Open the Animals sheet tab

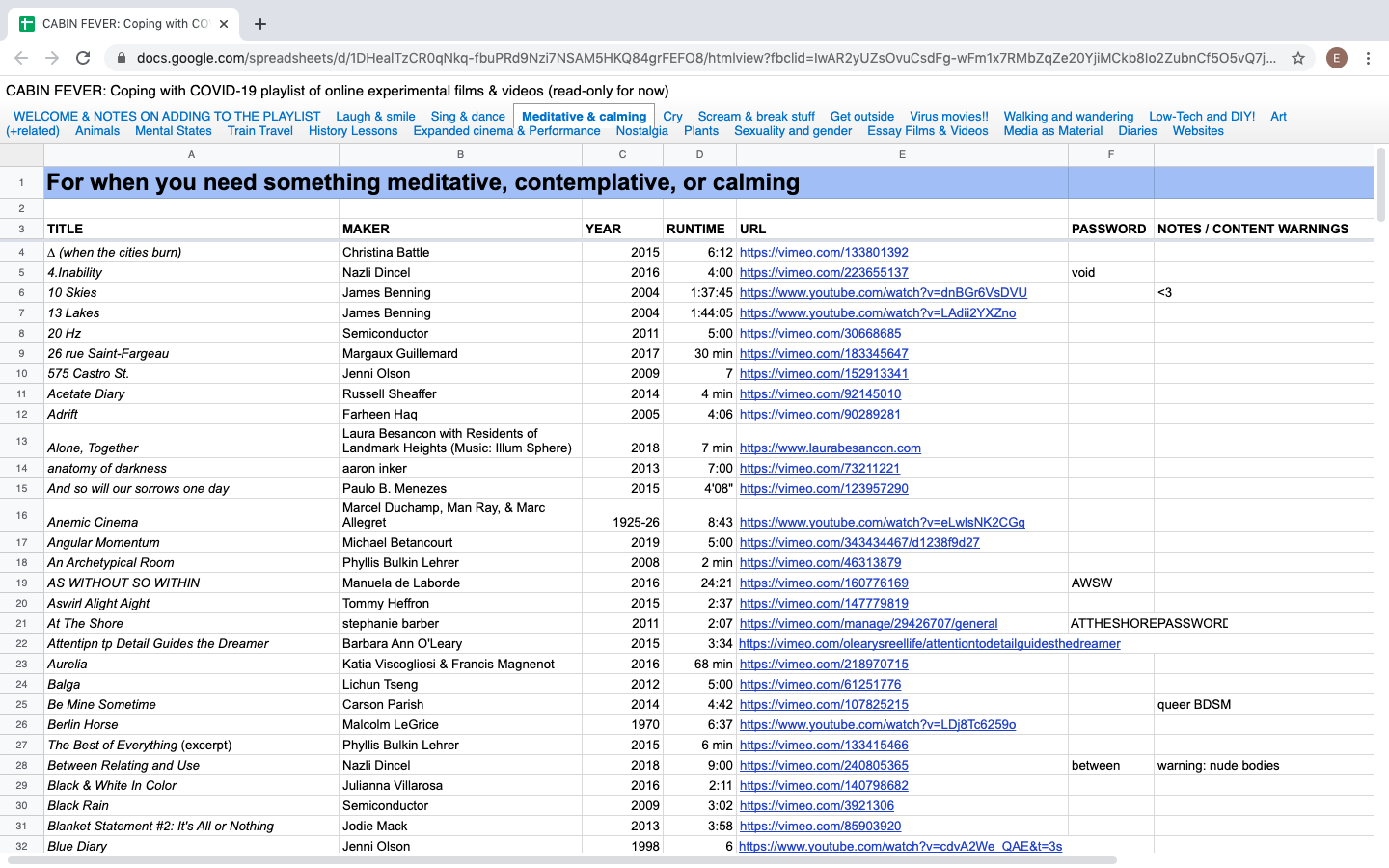pos(97,131)
